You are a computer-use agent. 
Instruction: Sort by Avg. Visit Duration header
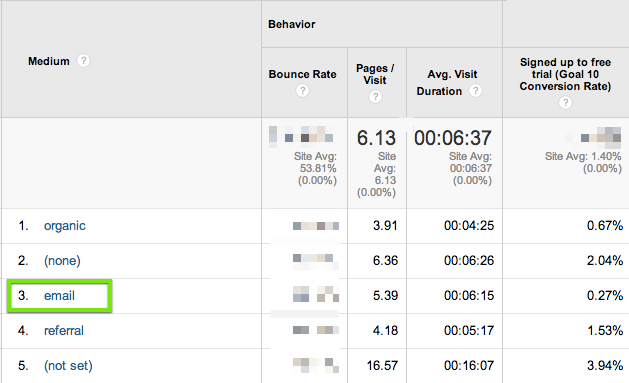[447, 83]
